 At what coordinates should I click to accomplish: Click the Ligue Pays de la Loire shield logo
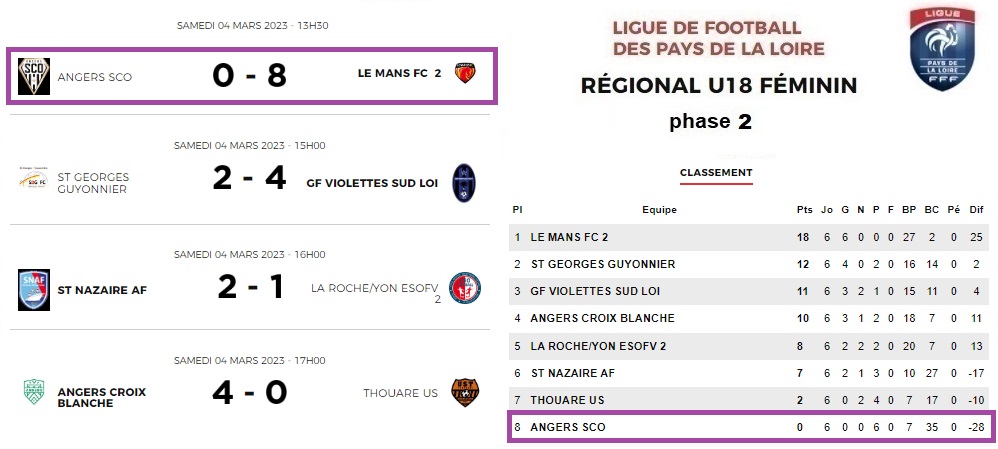943,49
